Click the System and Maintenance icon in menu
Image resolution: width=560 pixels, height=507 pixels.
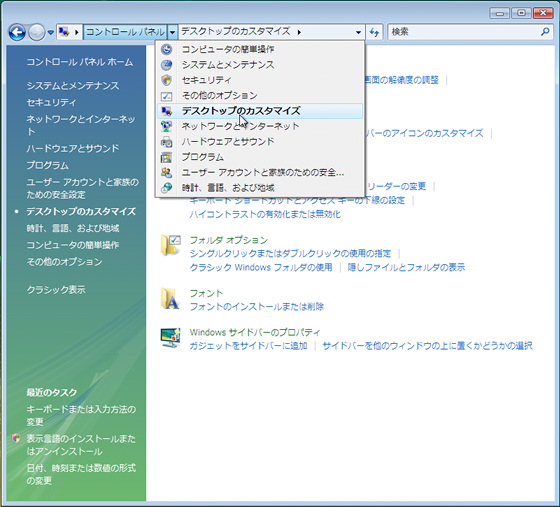pyautogui.click(x=166, y=65)
